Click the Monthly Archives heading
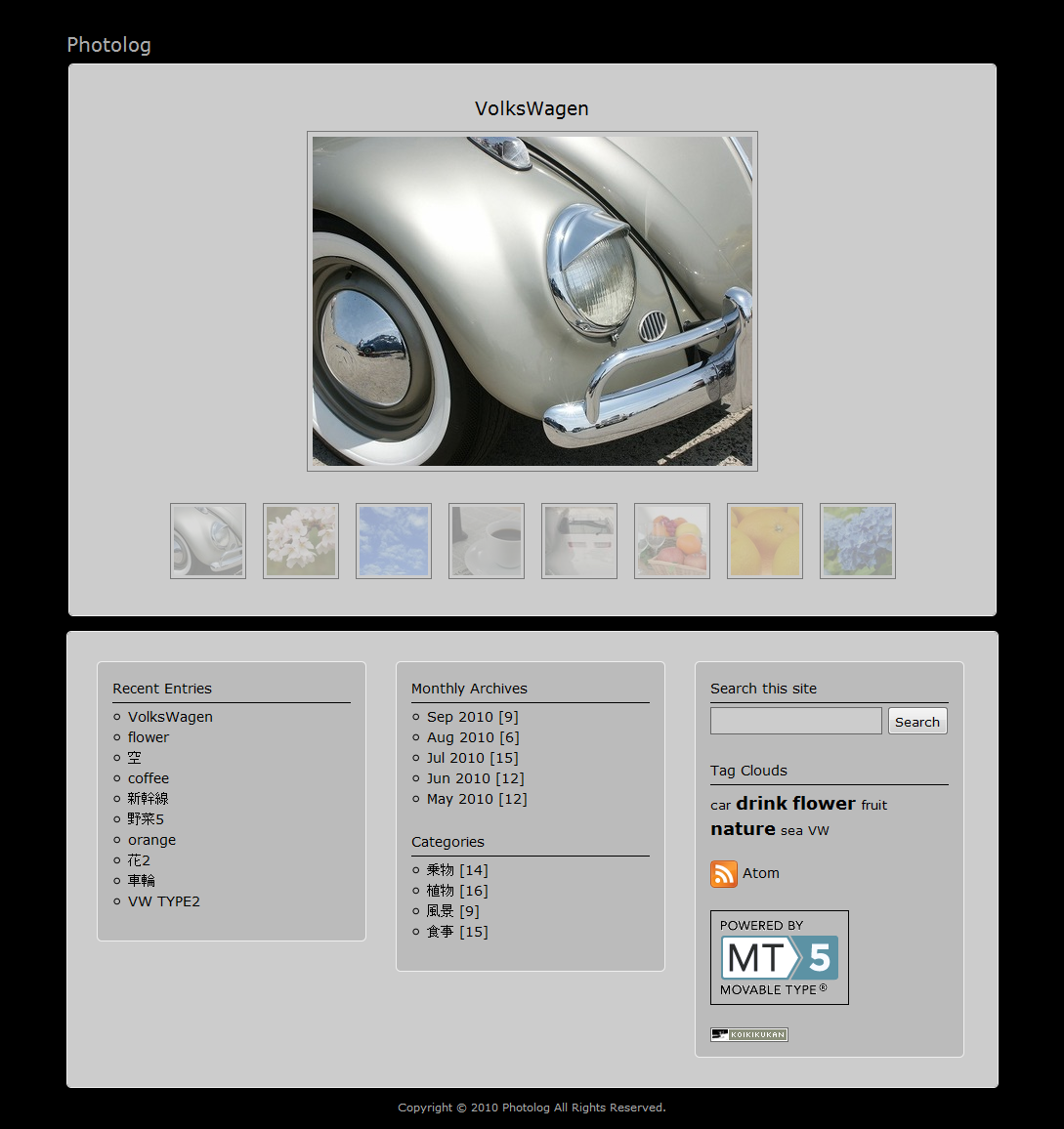The image size is (1064, 1129). [469, 689]
